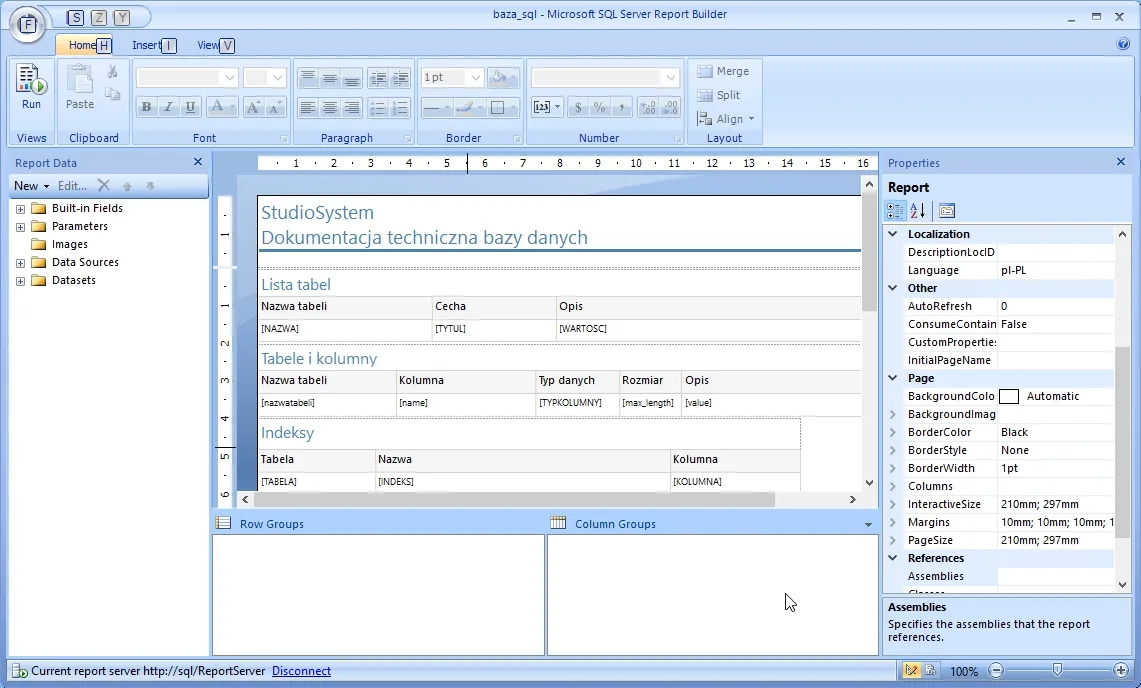1141x688 pixels.
Task: Align text right in Paragraph group
Action: pyautogui.click(x=351, y=108)
